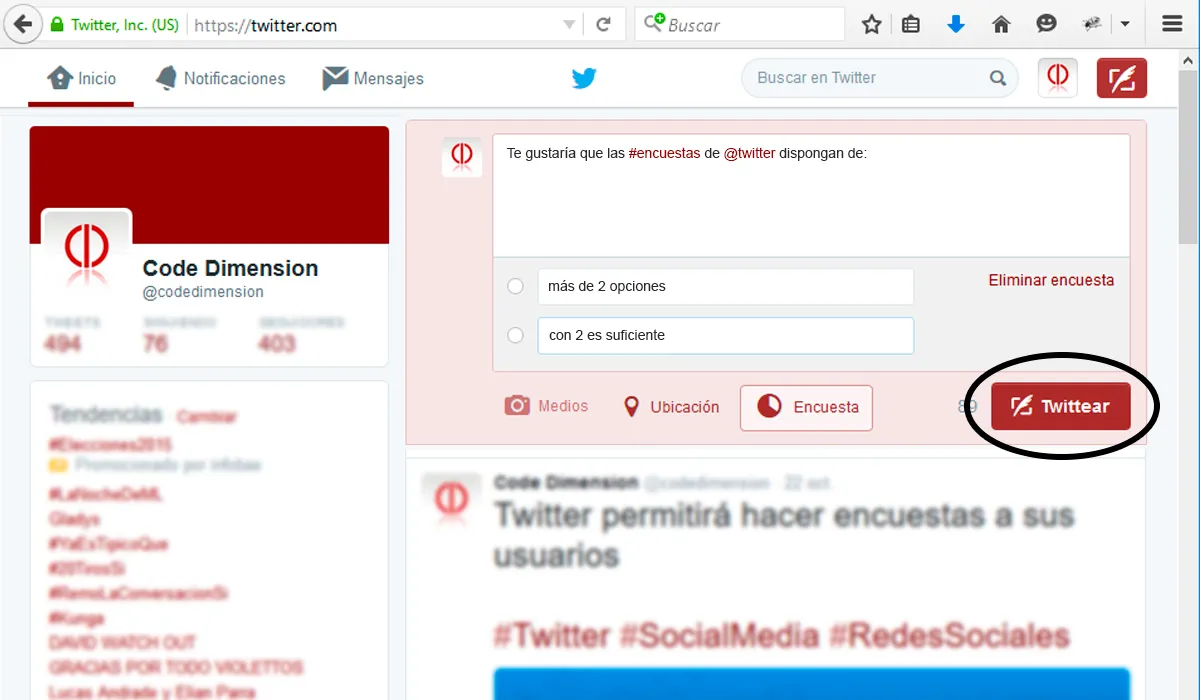Screen dimensions: 1200x700
Task: Open the downloads blue arrow icon
Action: point(956,25)
